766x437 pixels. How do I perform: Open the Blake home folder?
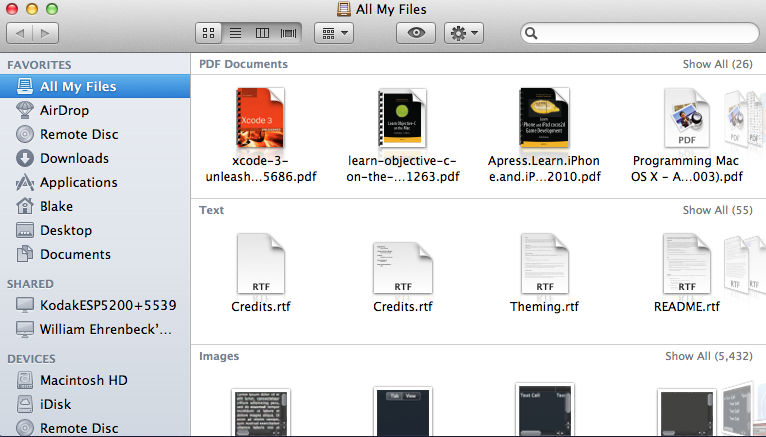point(95,206)
